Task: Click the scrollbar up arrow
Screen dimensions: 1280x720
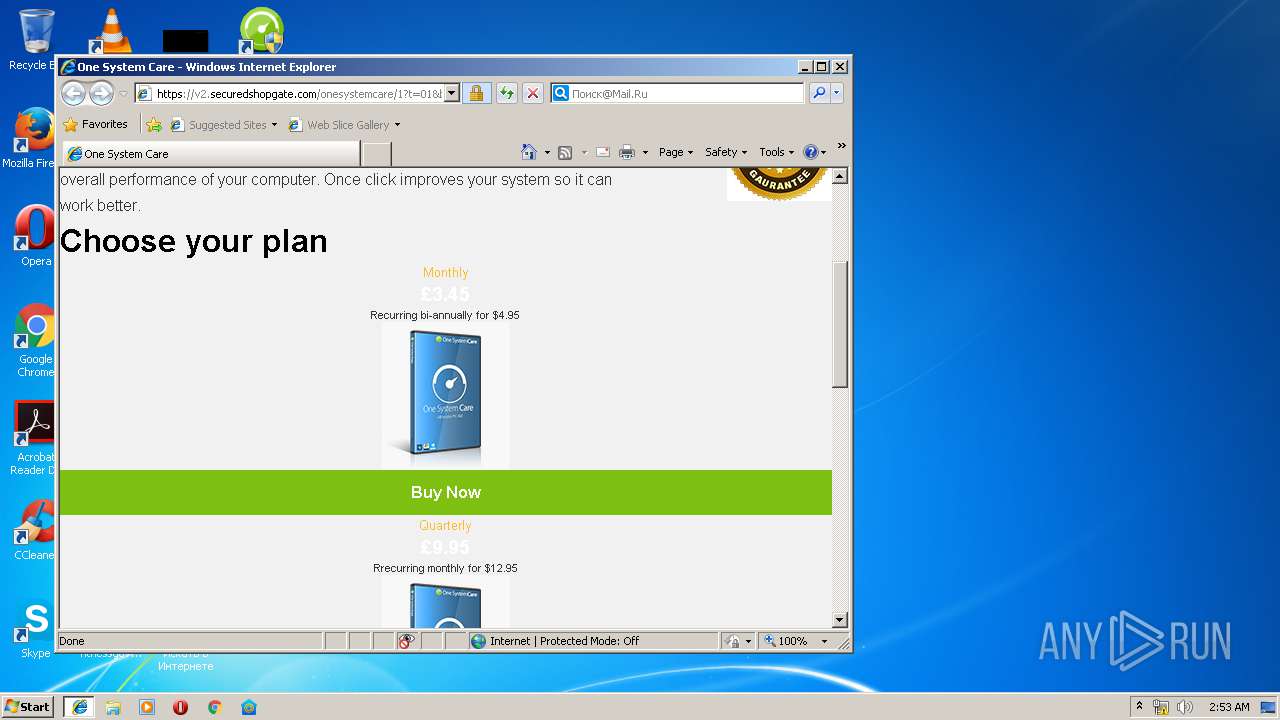Action: pos(840,176)
